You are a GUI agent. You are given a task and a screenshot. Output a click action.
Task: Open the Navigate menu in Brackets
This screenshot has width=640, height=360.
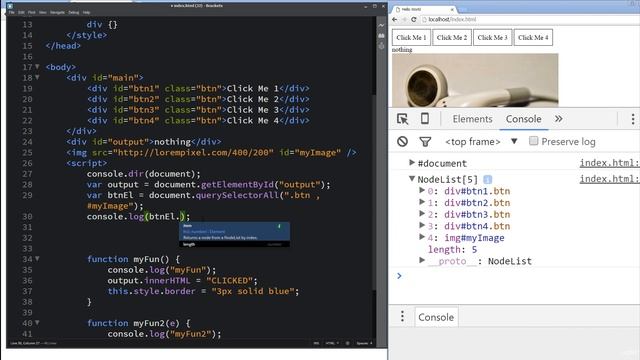[x=57, y=13]
